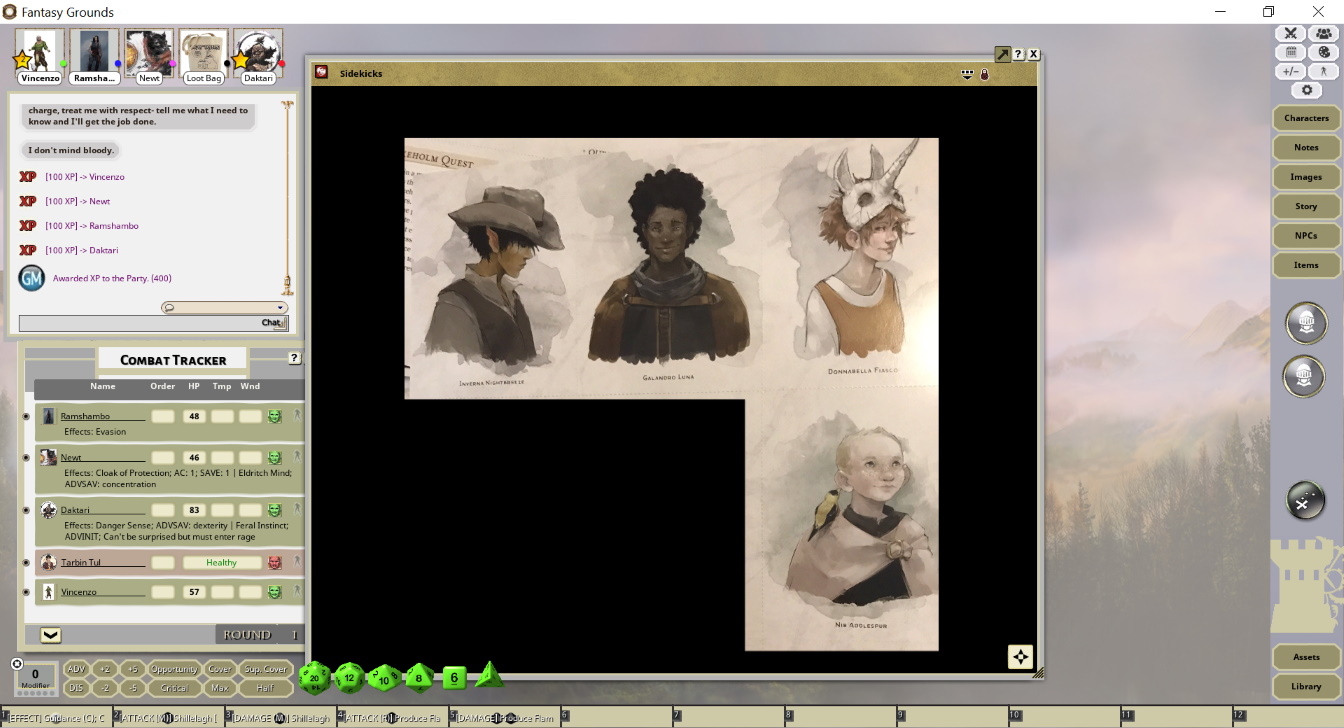Open the Items sidebar tab

tap(1306, 265)
